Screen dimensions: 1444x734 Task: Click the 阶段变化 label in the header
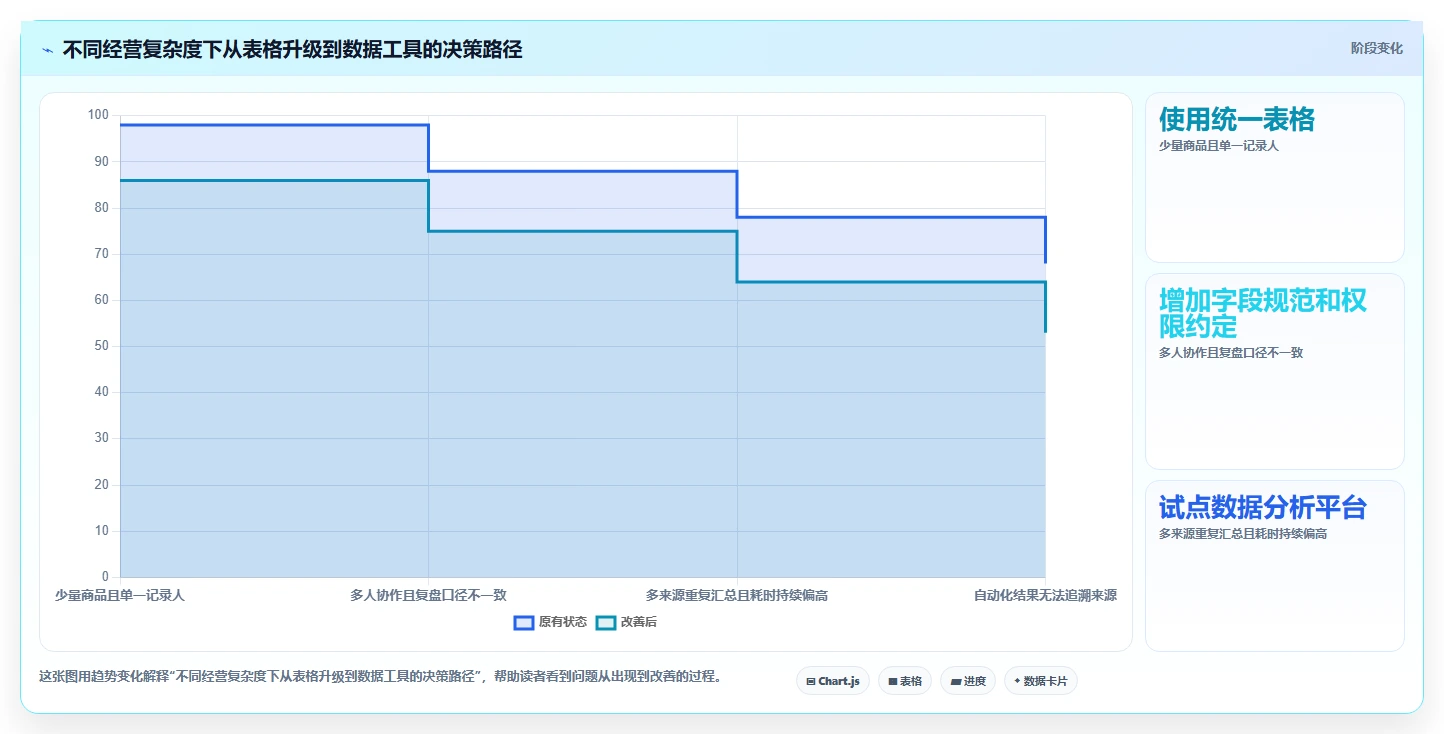tap(1377, 48)
